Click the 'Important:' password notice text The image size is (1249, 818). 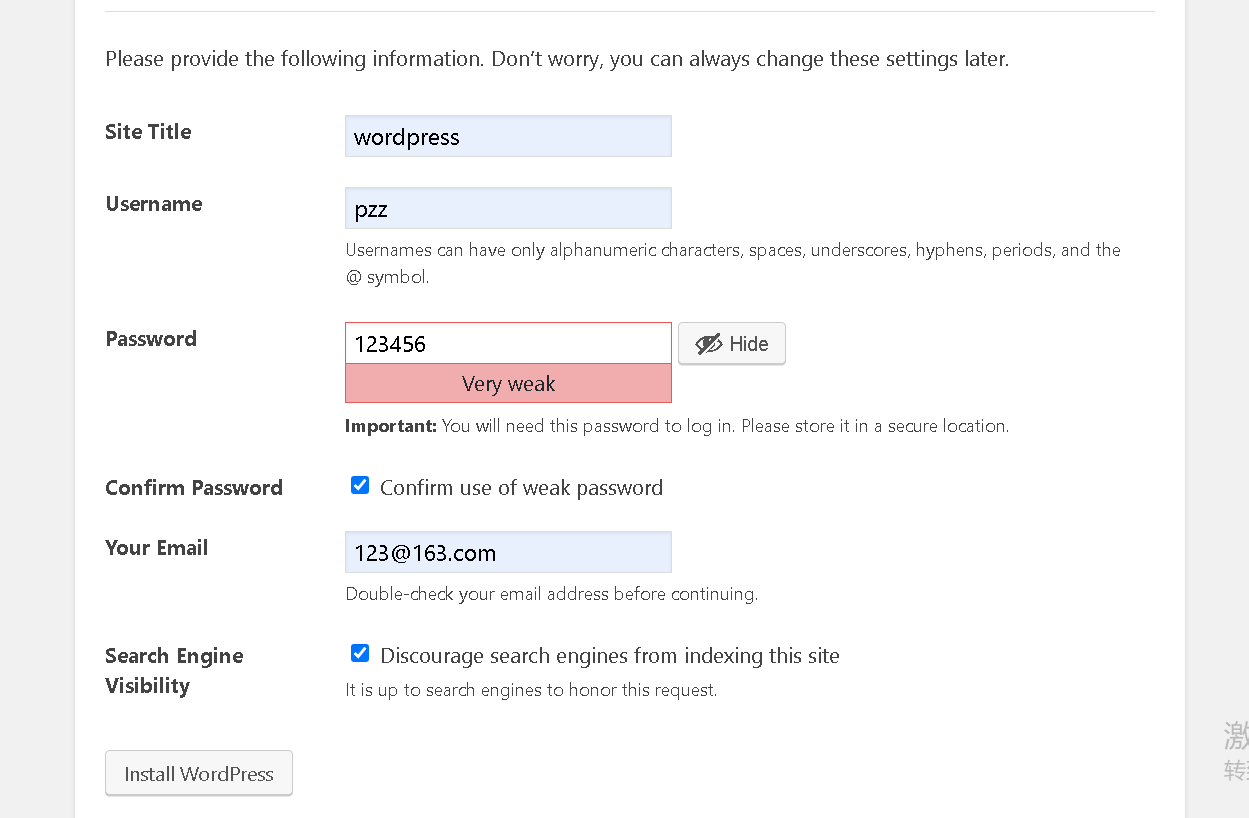[x=677, y=426]
